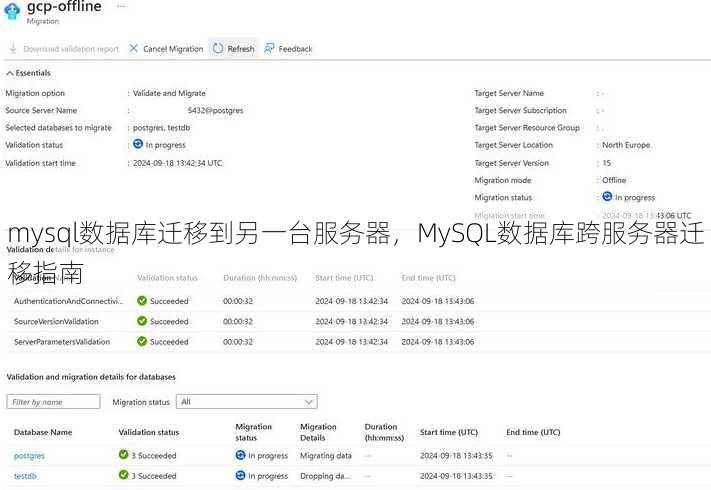Focus the Filter by name field
Screen dimensions: 711x490
pyautogui.click(x=54, y=402)
